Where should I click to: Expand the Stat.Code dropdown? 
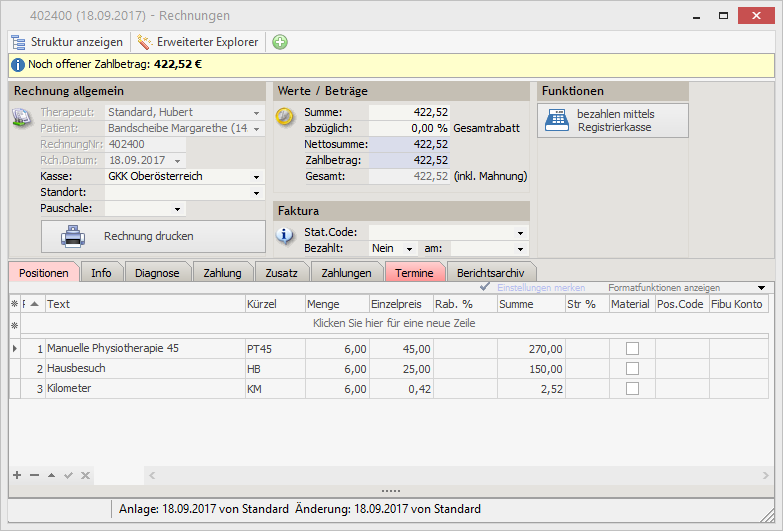[x=520, y=233]
